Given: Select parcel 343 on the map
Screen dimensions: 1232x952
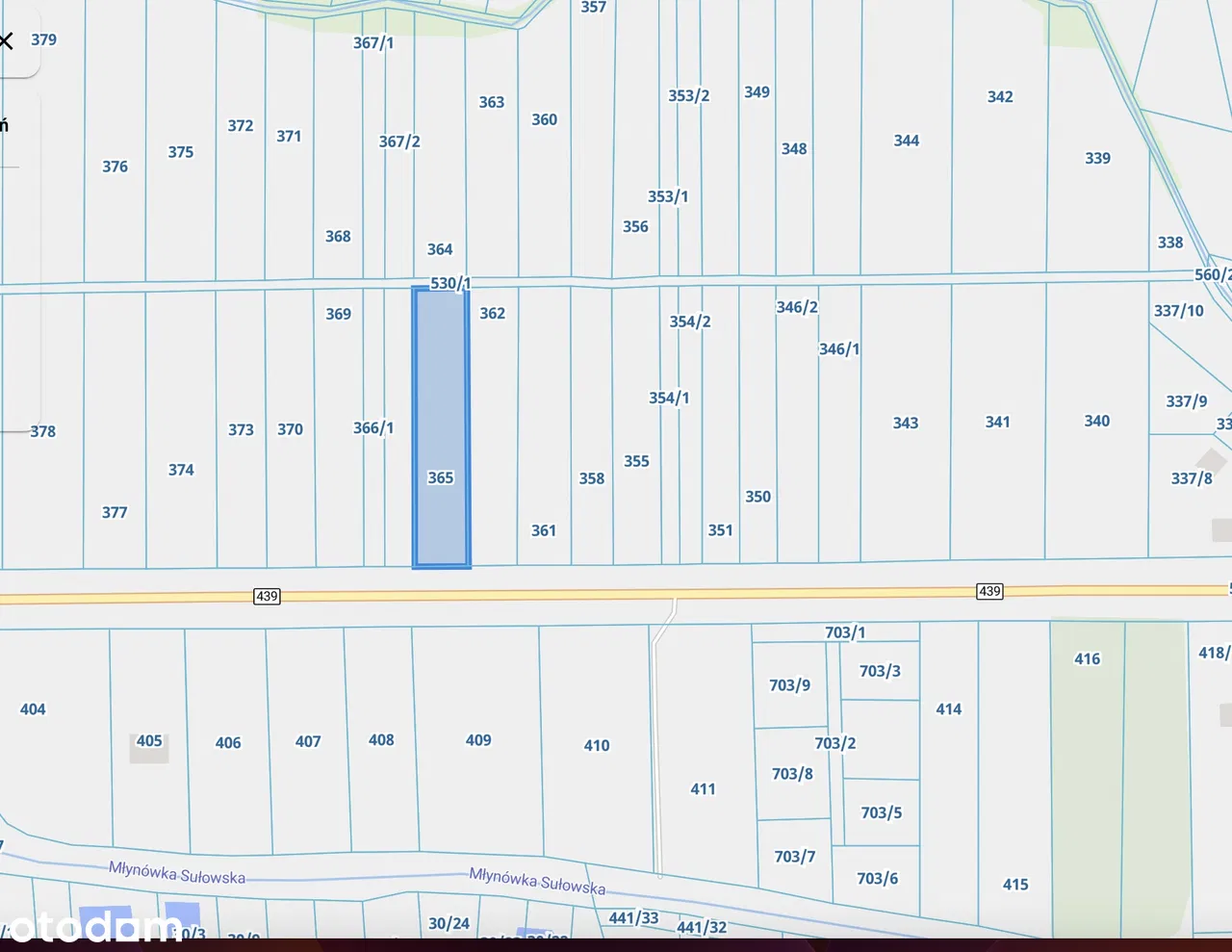Looking at the screenshot, I should pos(905,423).
